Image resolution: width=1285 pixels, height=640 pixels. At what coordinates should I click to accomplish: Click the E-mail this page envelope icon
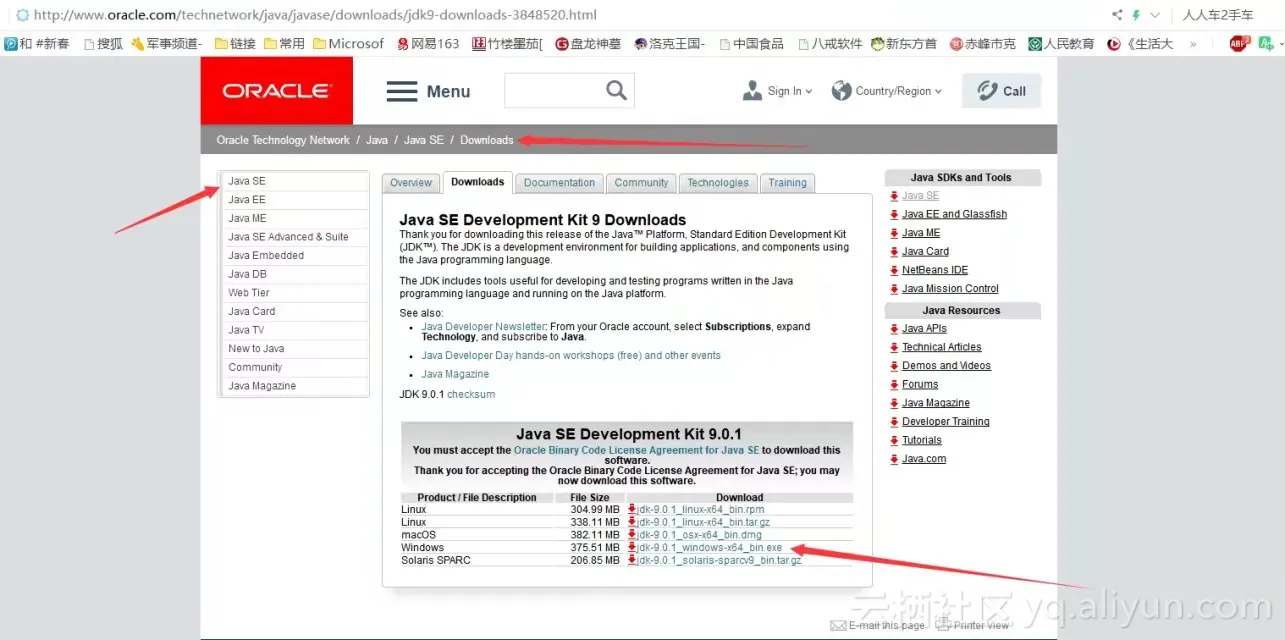click(839, 626)
